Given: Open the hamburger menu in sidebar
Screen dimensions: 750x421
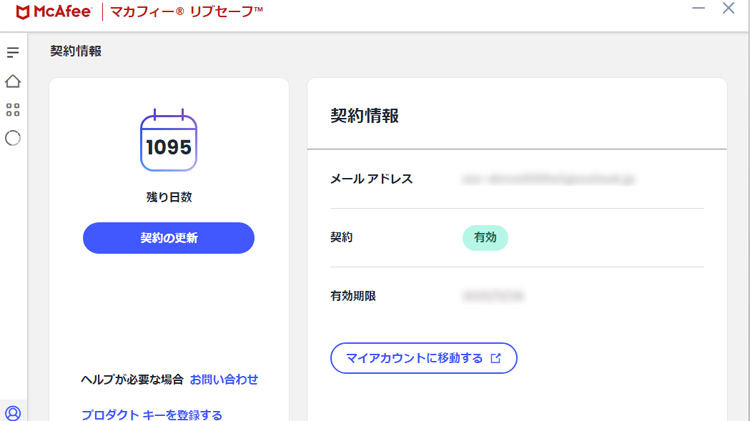Looking at the screenshot, I should point(13,52).
